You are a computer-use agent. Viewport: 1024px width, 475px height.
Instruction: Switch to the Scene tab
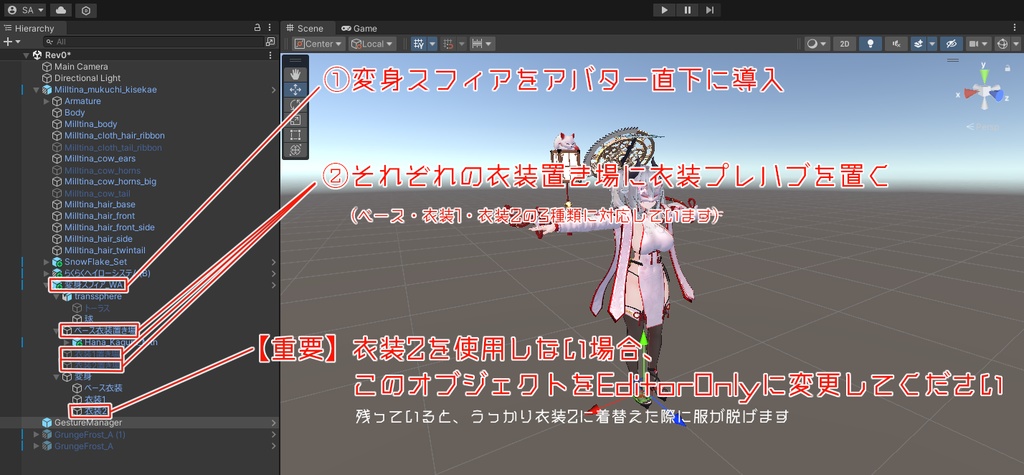pyautogui.click(x=310, y=28)
